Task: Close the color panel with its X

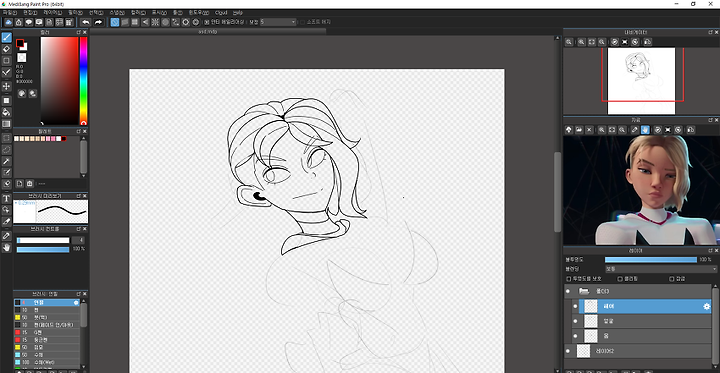Action: point(84,32)
